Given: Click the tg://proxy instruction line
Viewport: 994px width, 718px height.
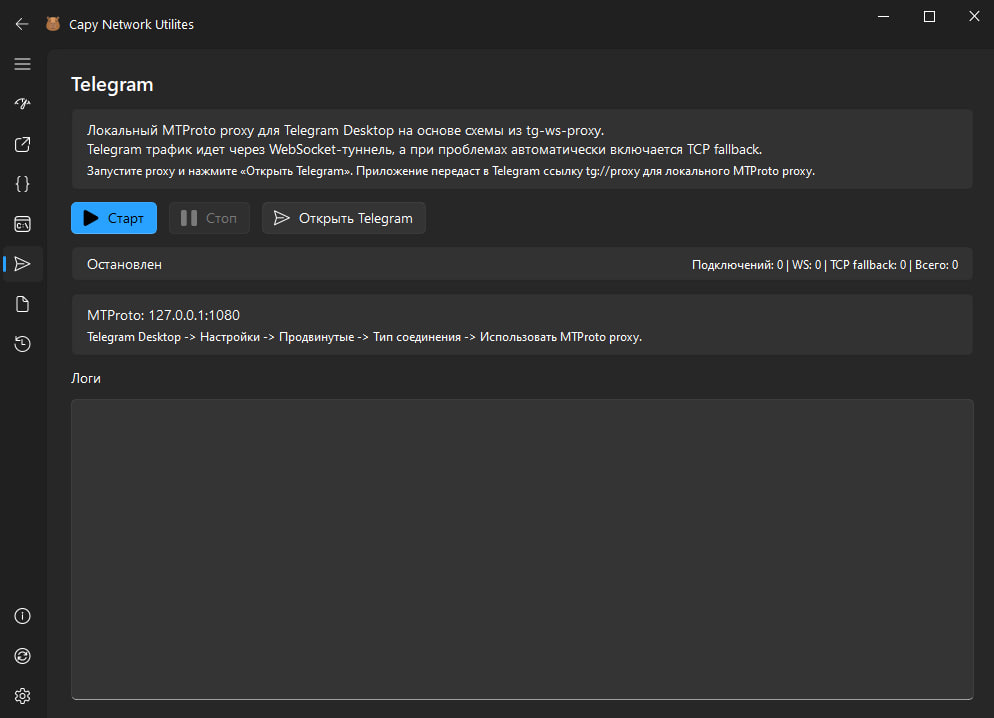Looking at the screenshot, I should 451,171.
